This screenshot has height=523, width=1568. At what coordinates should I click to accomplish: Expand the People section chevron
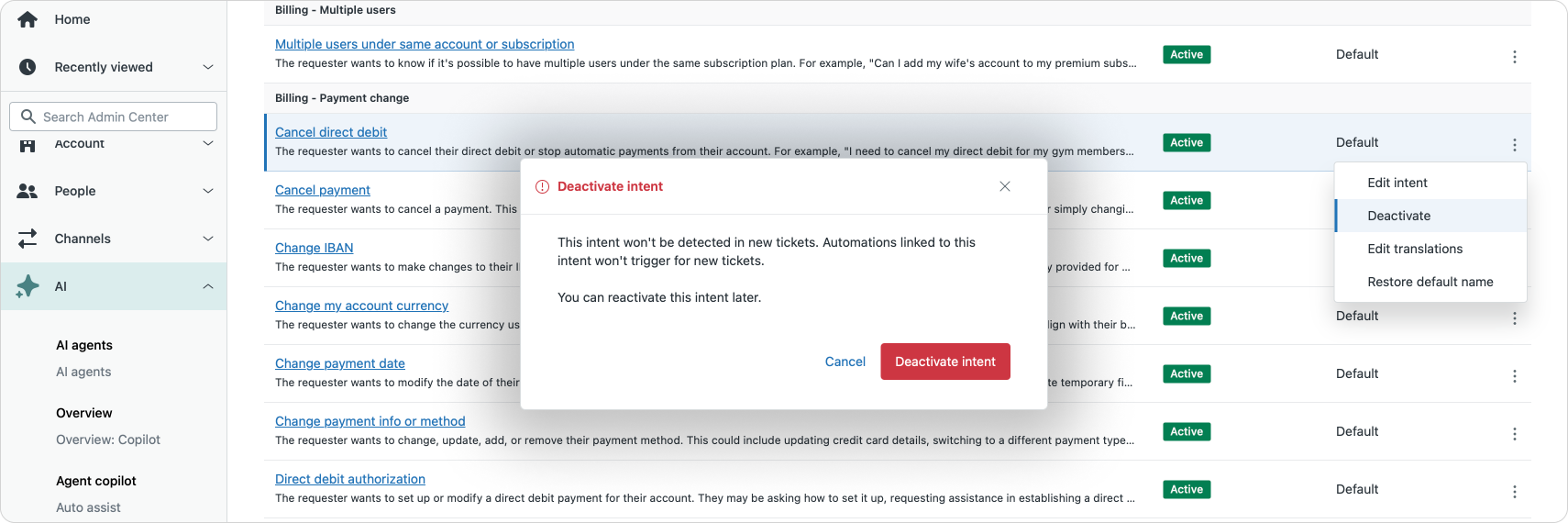[208, 191]
